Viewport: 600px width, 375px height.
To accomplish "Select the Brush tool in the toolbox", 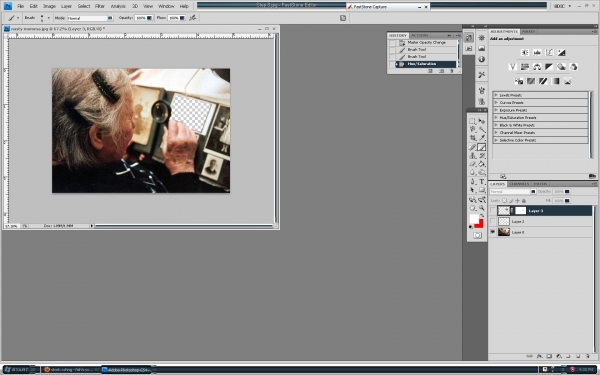I will pos(482,147).
